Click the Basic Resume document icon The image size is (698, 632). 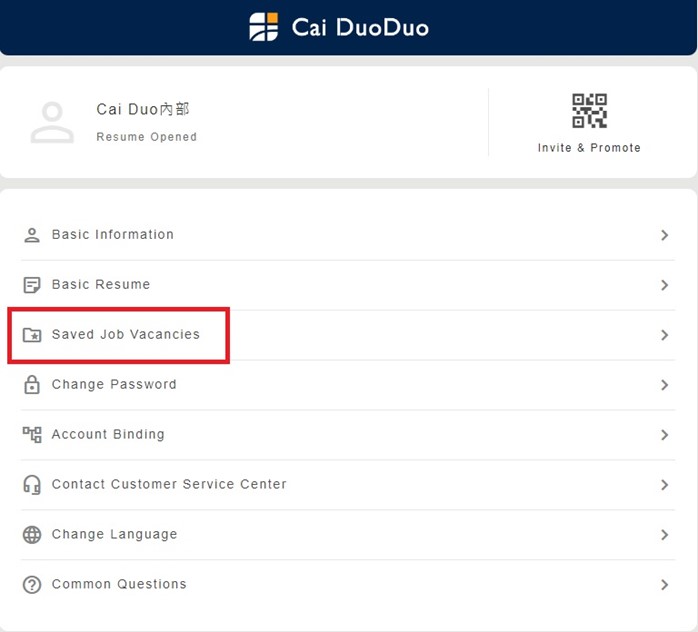[32, 285]
